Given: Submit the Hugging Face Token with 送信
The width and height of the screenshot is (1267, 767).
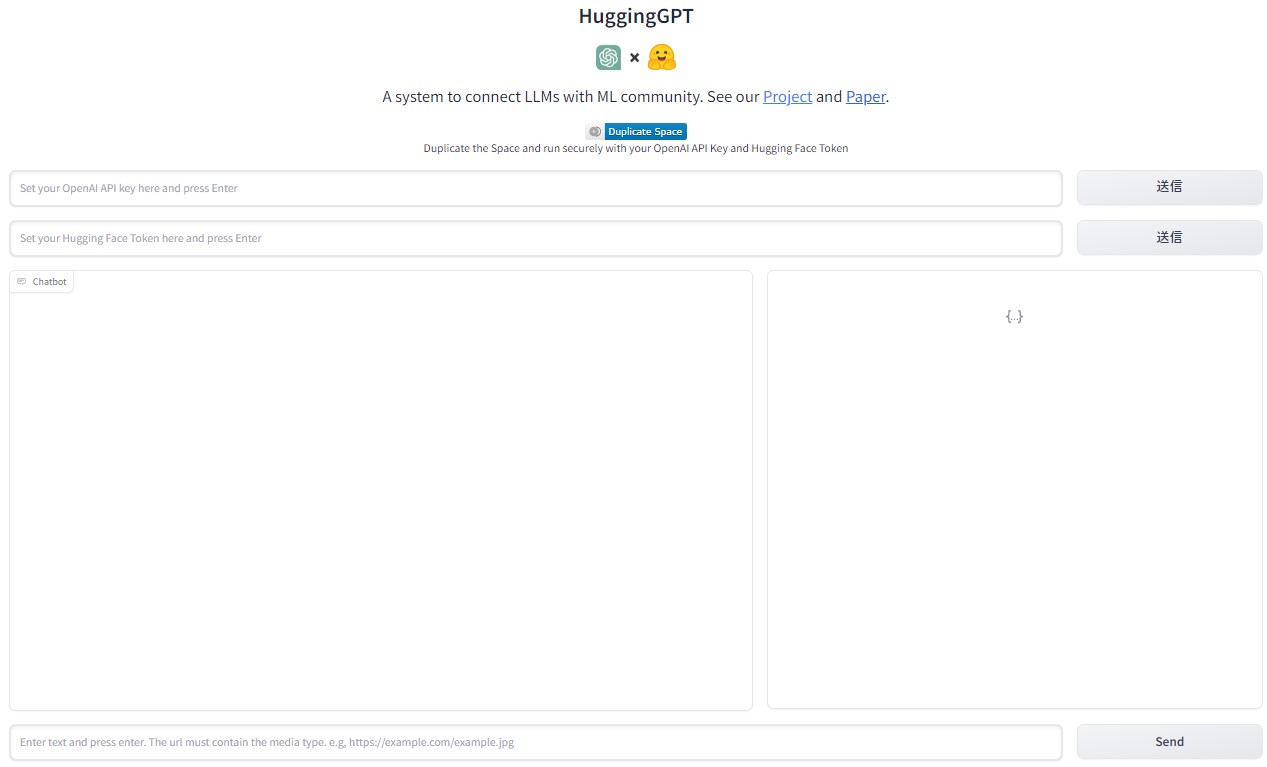Looking at the screenshot, I should click(x=1169, y=237).
